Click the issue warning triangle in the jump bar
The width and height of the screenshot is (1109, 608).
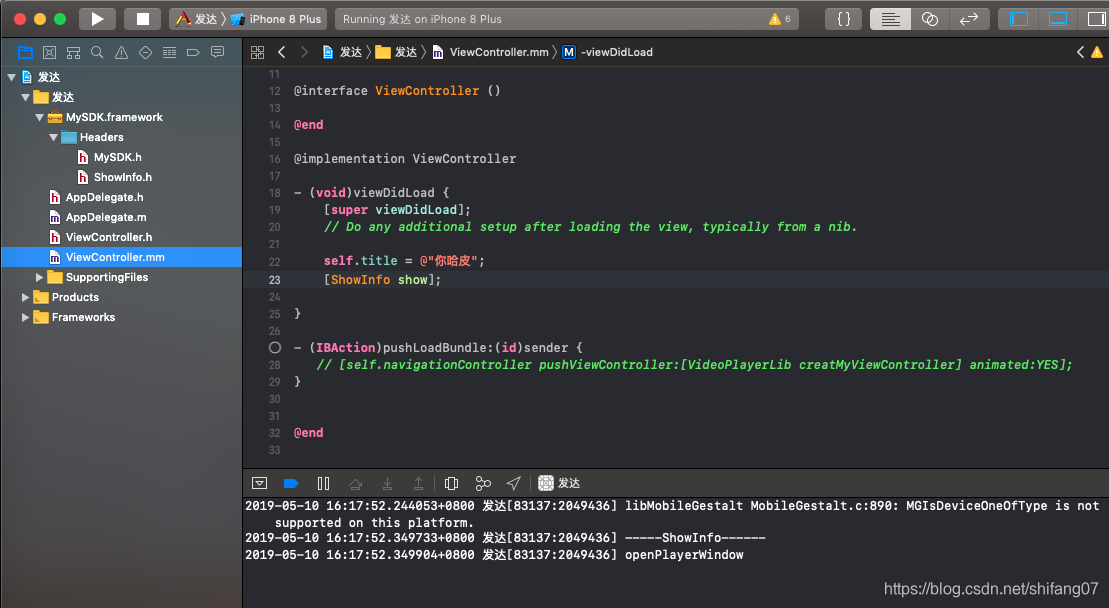[x=1097, y=52]
